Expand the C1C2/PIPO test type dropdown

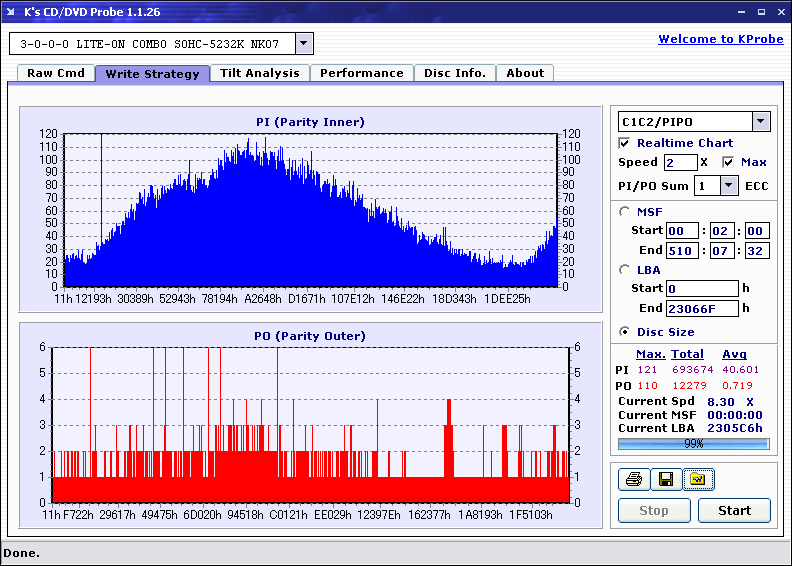click(x=760, y=122)
